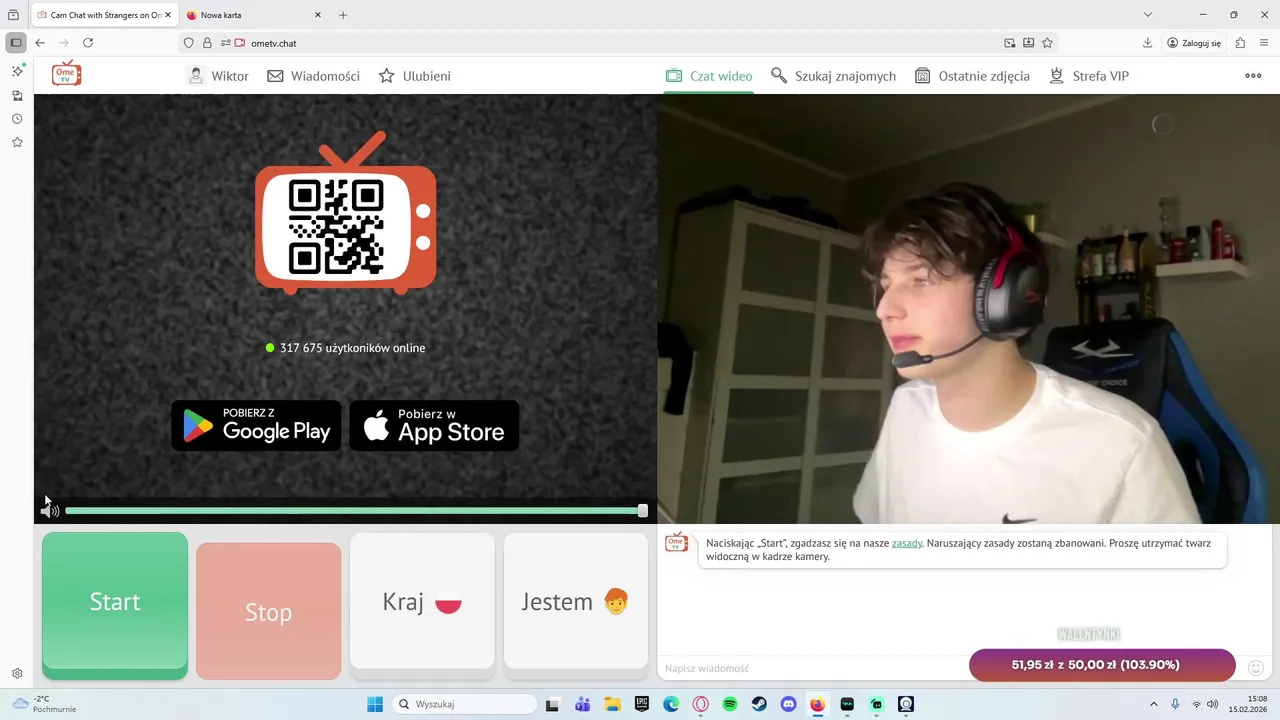Open Spotify from the taskbar

point(730,704)
